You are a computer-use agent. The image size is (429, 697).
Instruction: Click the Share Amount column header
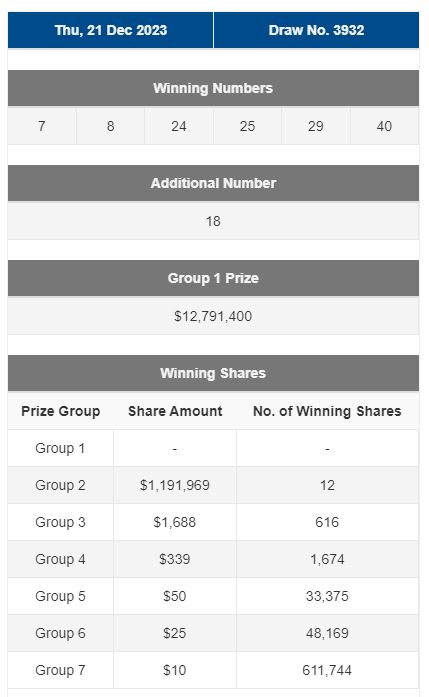pos(175,411)
